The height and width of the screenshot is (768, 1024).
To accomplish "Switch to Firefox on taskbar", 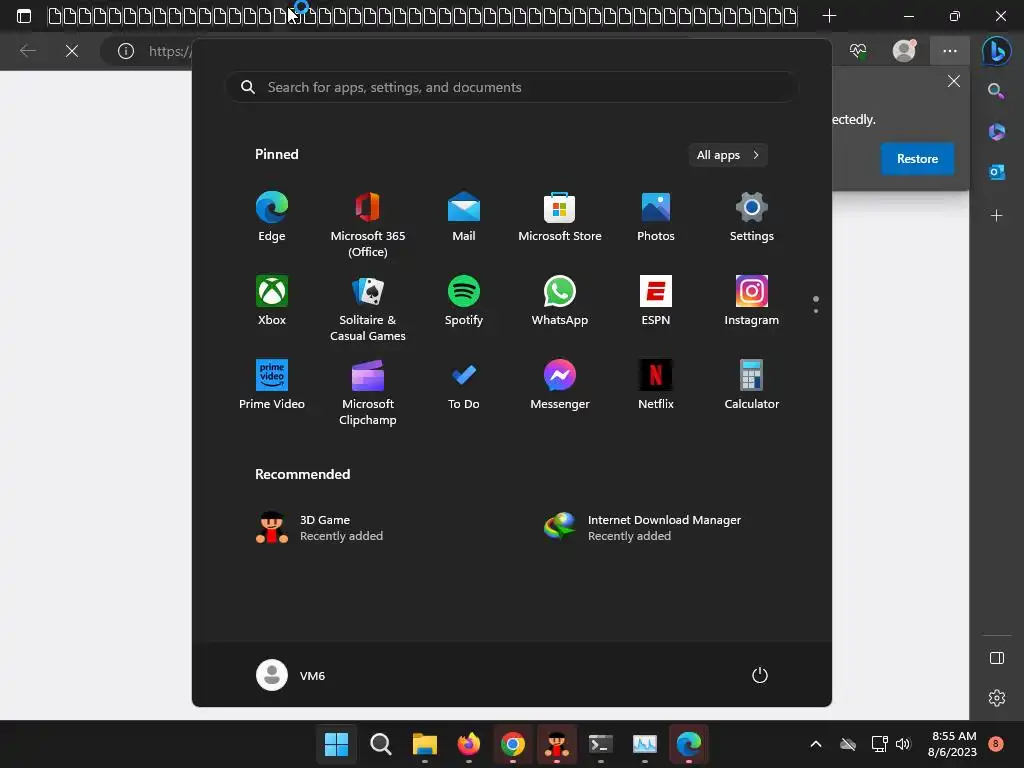I will (468, 744).
